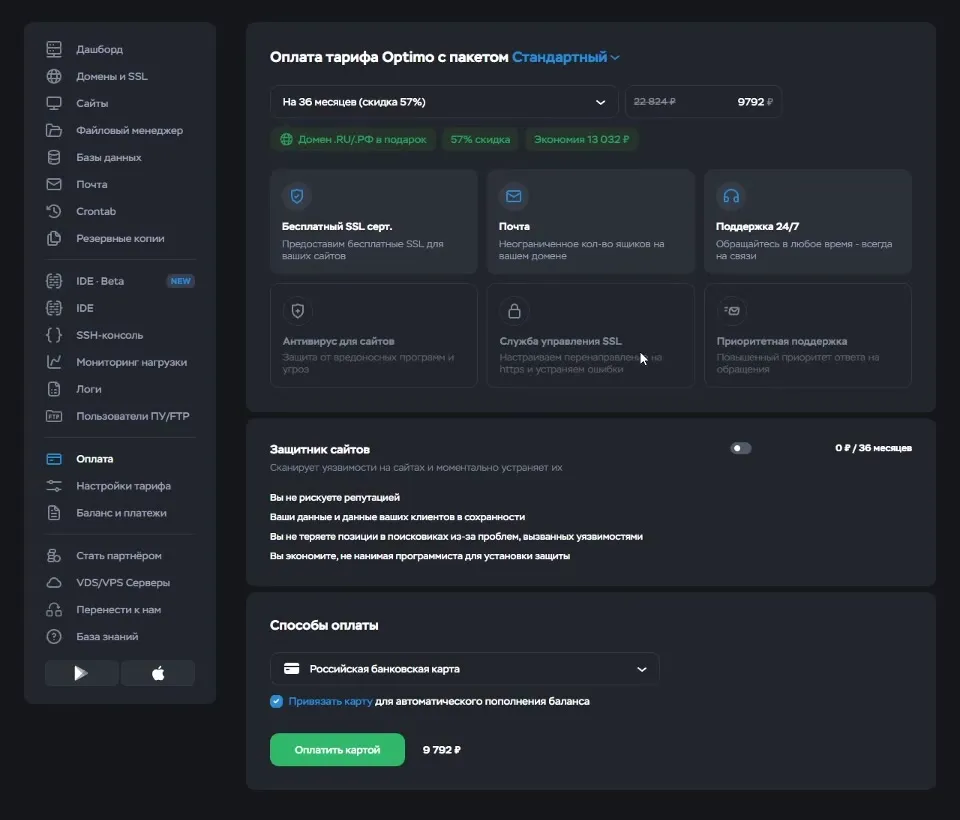Click the Экономия 13 032 ₽ badge
Viewport: 960px width, 820px height.
point(582,139)
